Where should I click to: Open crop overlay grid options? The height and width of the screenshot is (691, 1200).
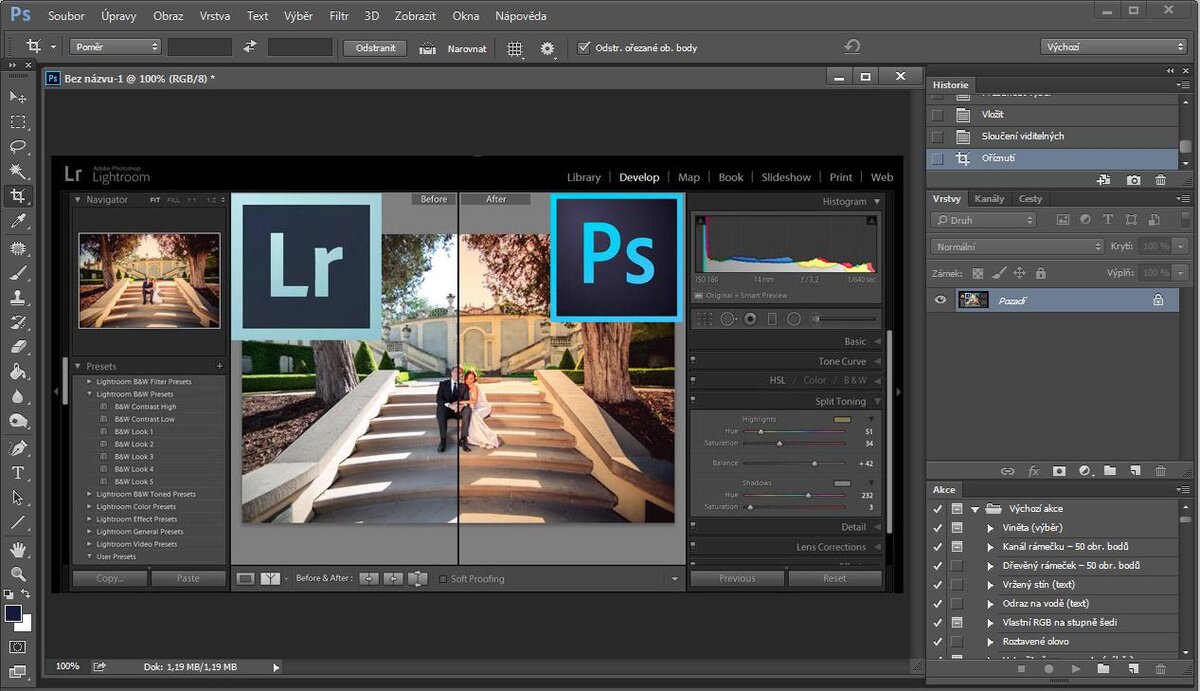point(515,48)
